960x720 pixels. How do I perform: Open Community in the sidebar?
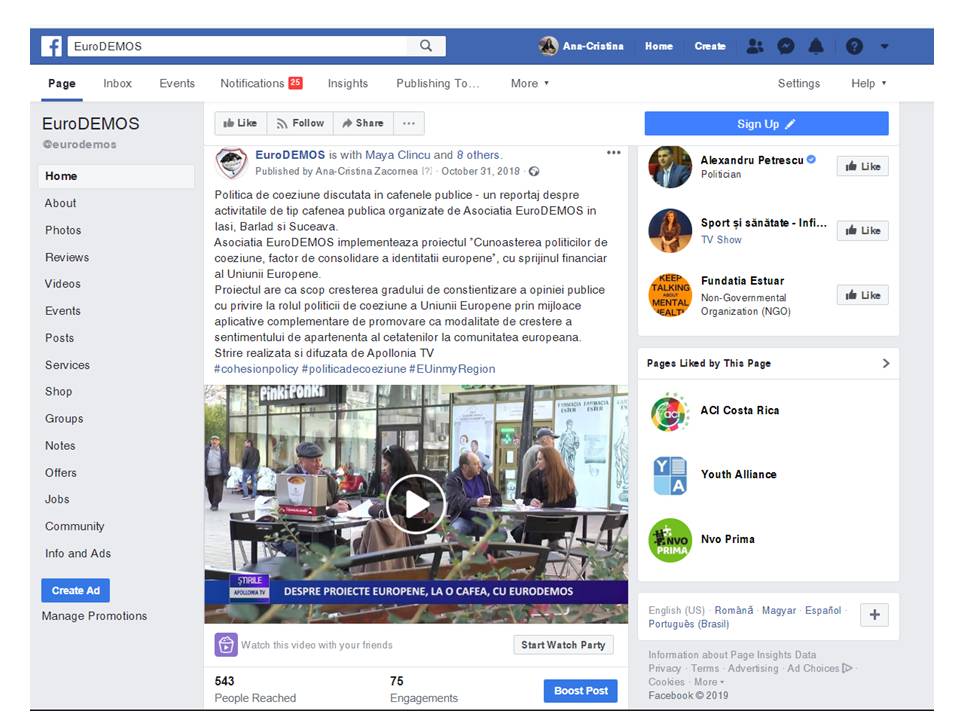pyautogui.click(x=75, y=527)
